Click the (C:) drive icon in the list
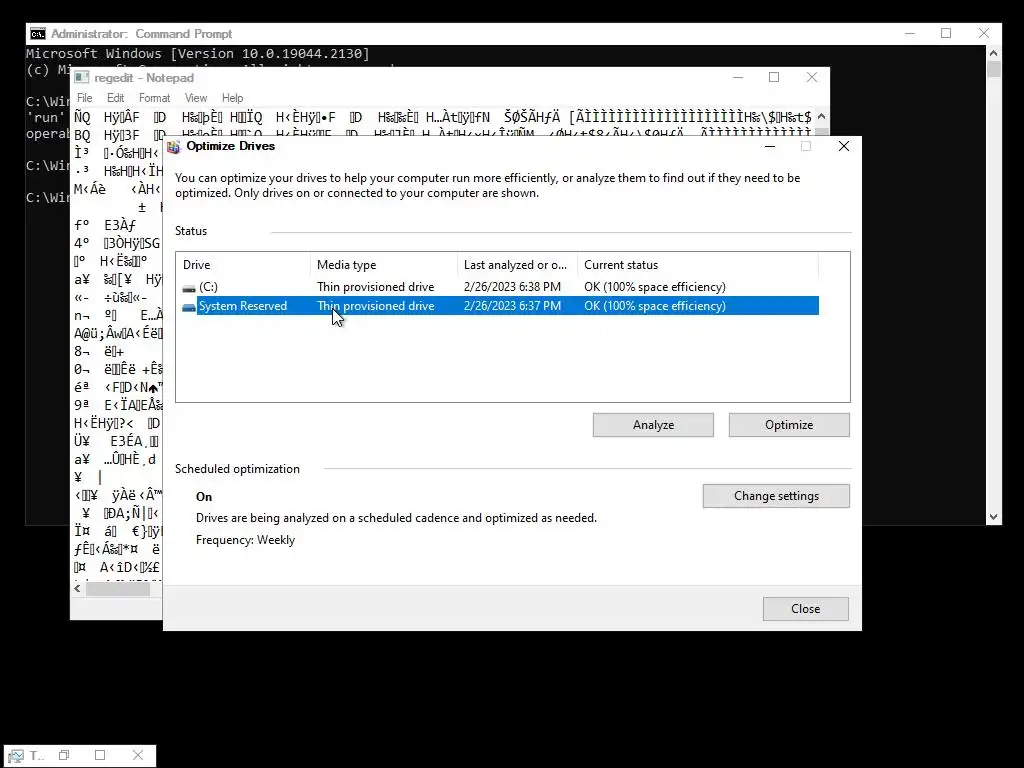1024x768 pixels. click(189, 287)
